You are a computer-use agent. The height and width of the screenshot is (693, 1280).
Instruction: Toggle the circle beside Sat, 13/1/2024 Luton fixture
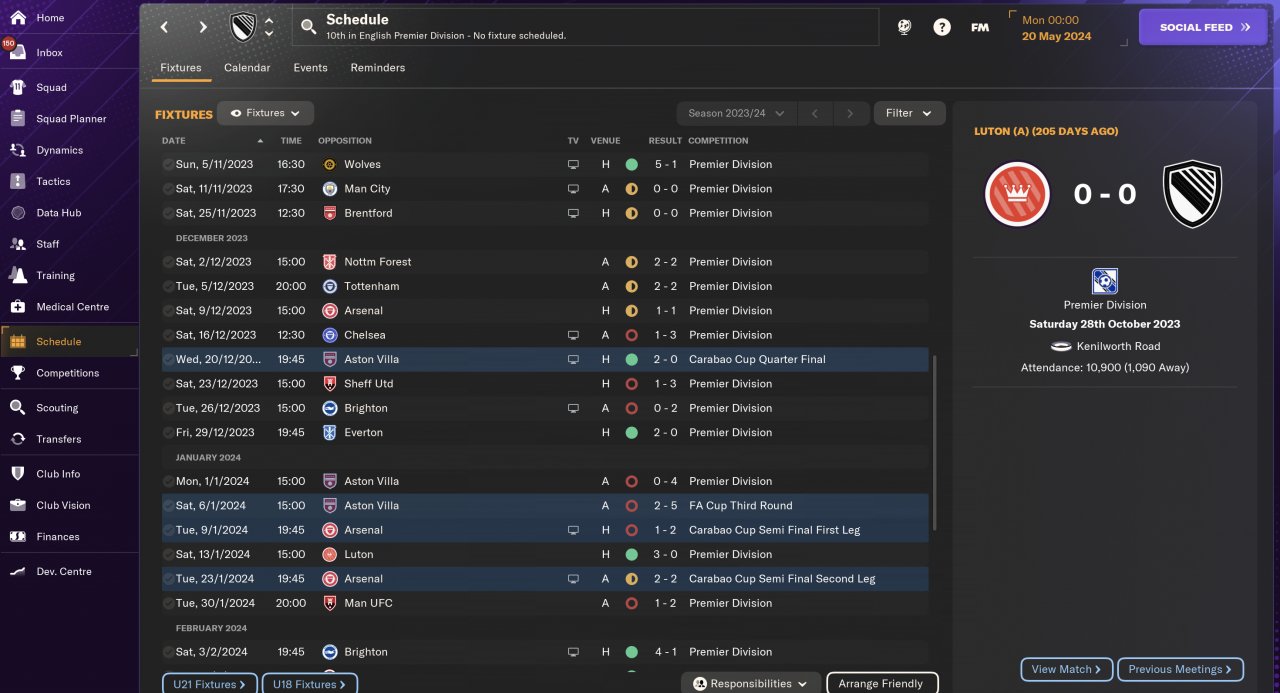[168, 554]
